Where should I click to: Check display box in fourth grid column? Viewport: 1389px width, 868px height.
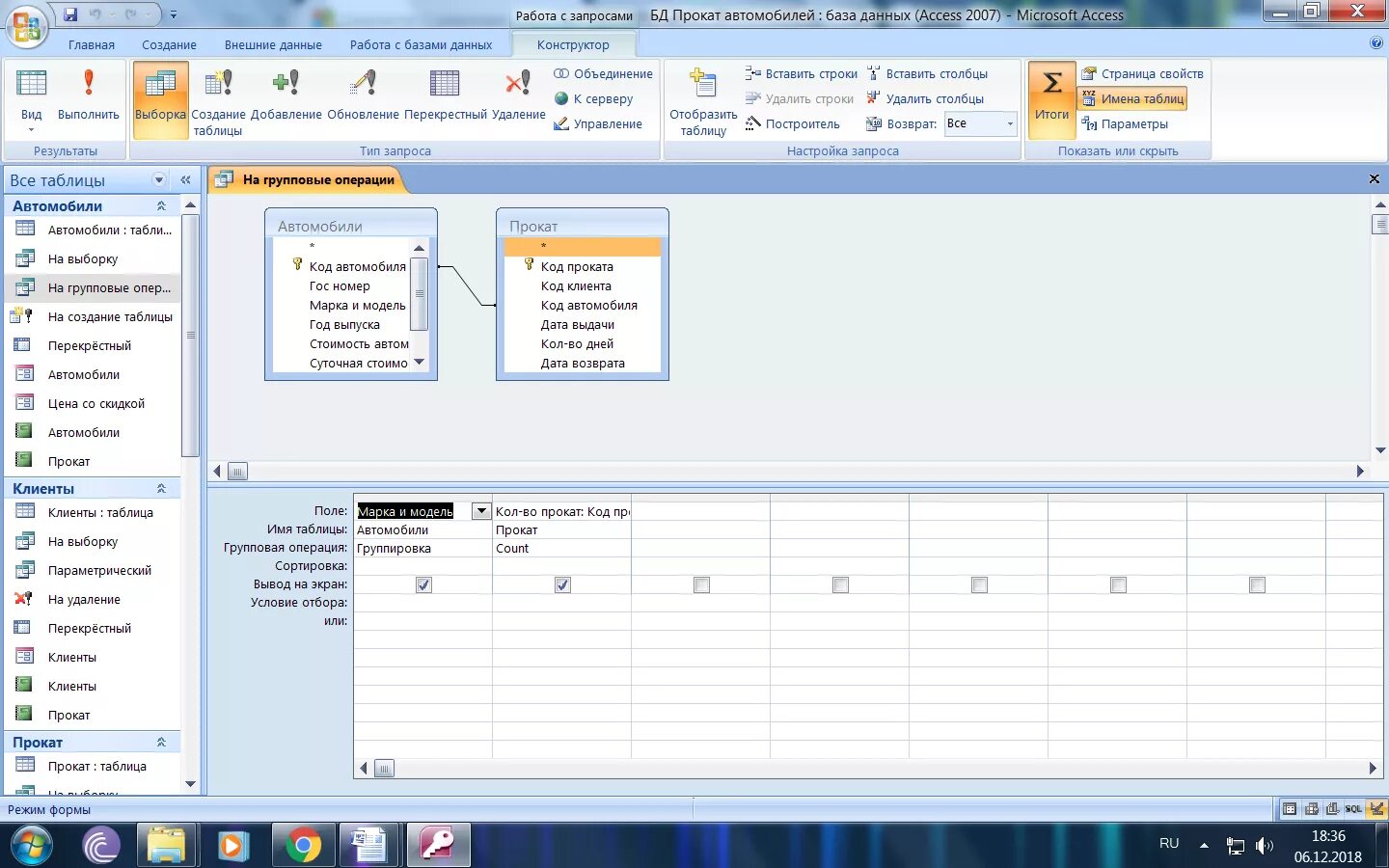click(840, 584)
